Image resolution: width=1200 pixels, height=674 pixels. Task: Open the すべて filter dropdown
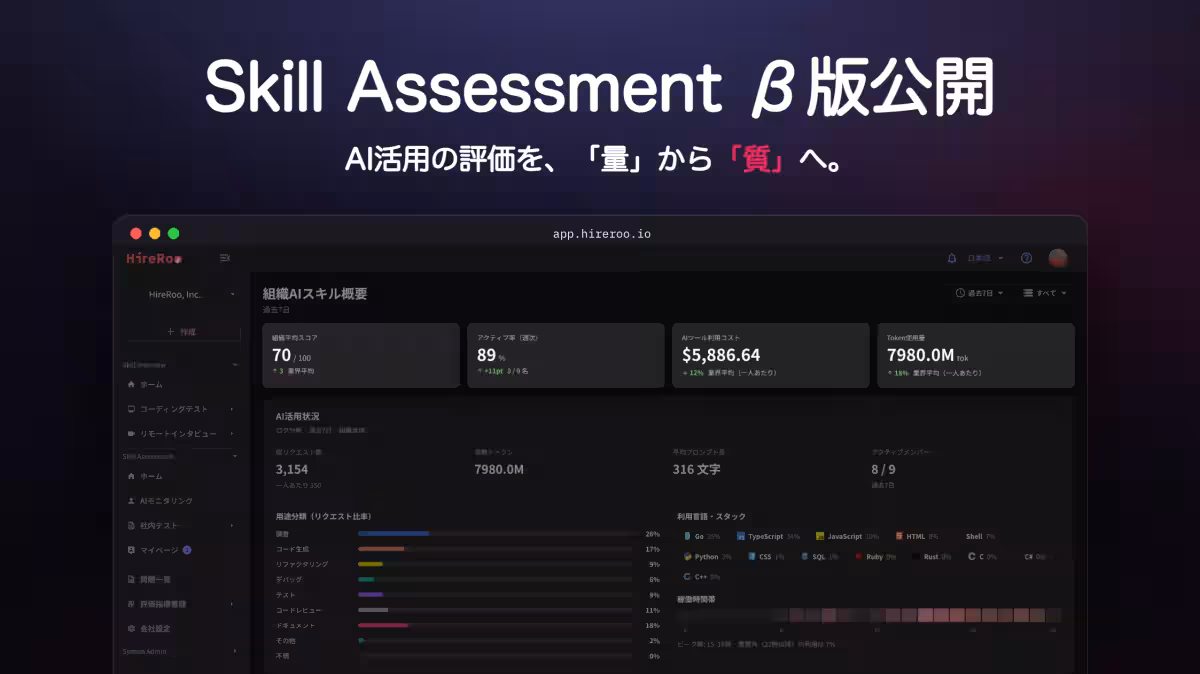[1045, 293]
